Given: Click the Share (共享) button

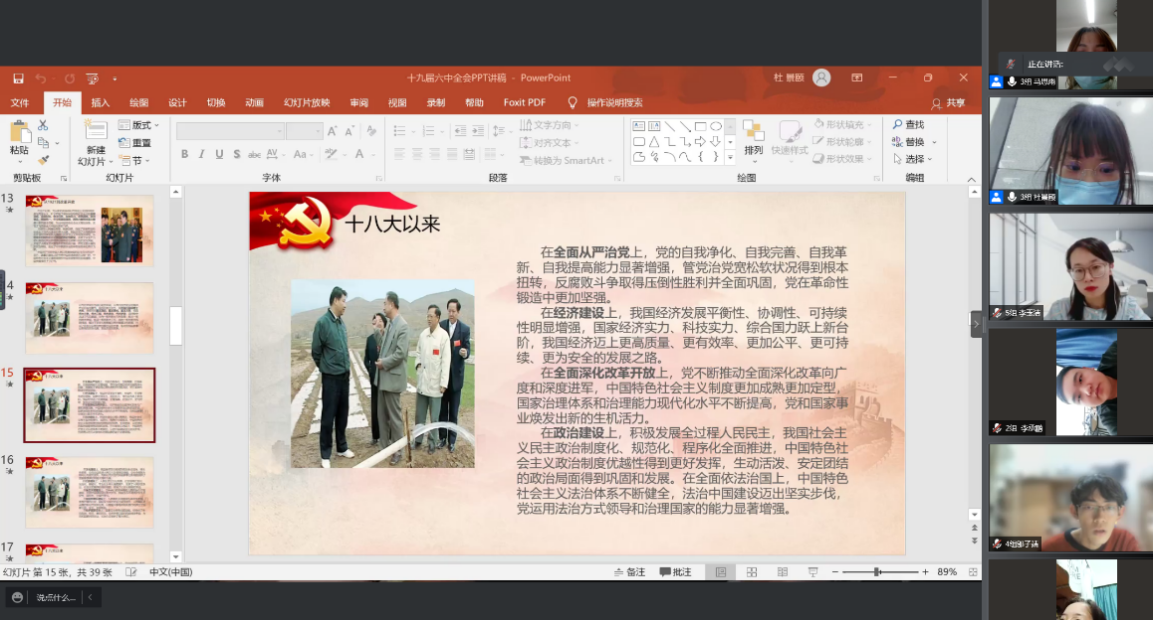Looking at the screenshot, I should 949,102.
